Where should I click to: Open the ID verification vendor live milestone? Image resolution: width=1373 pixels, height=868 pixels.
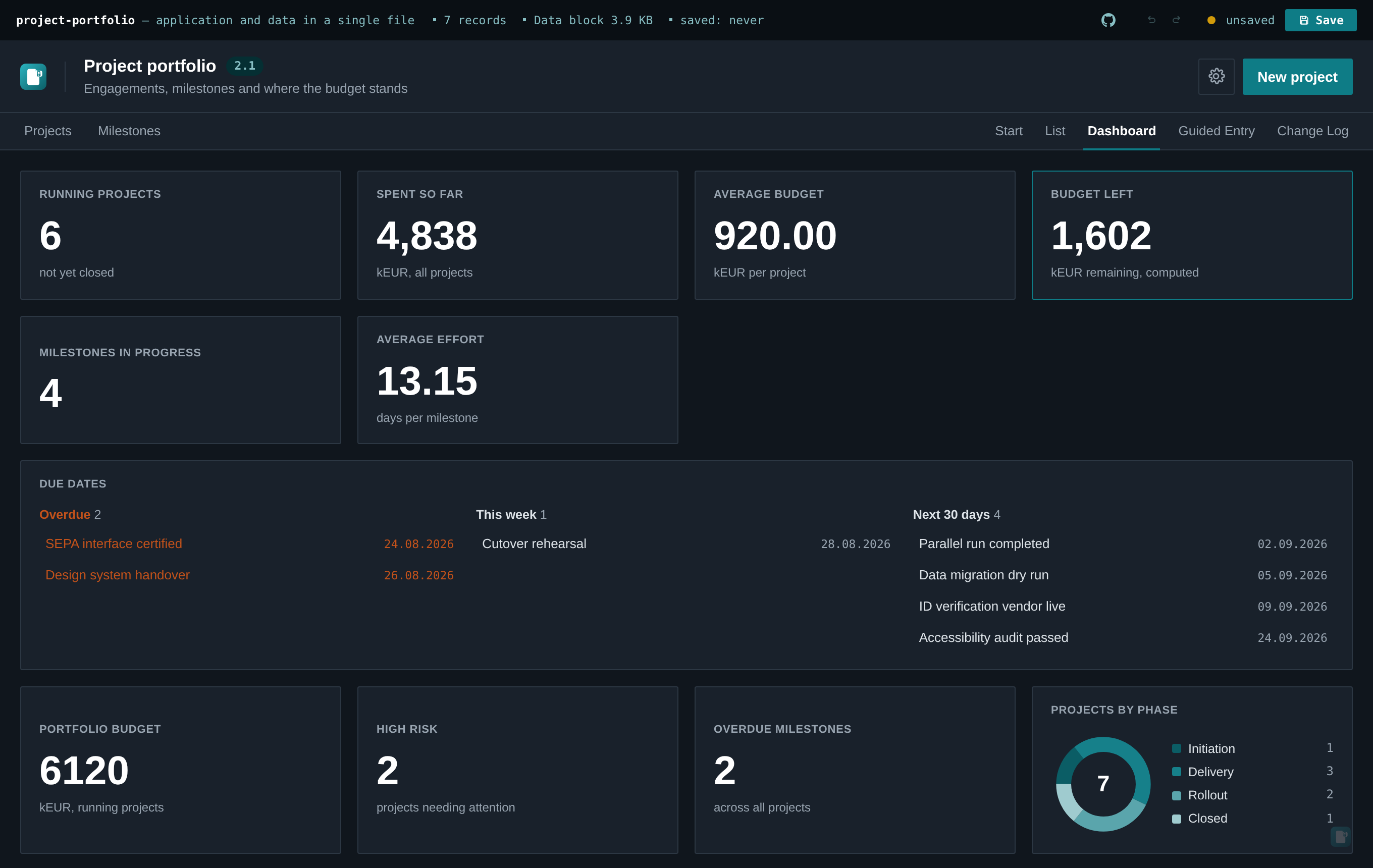[x=1123, y=607]
